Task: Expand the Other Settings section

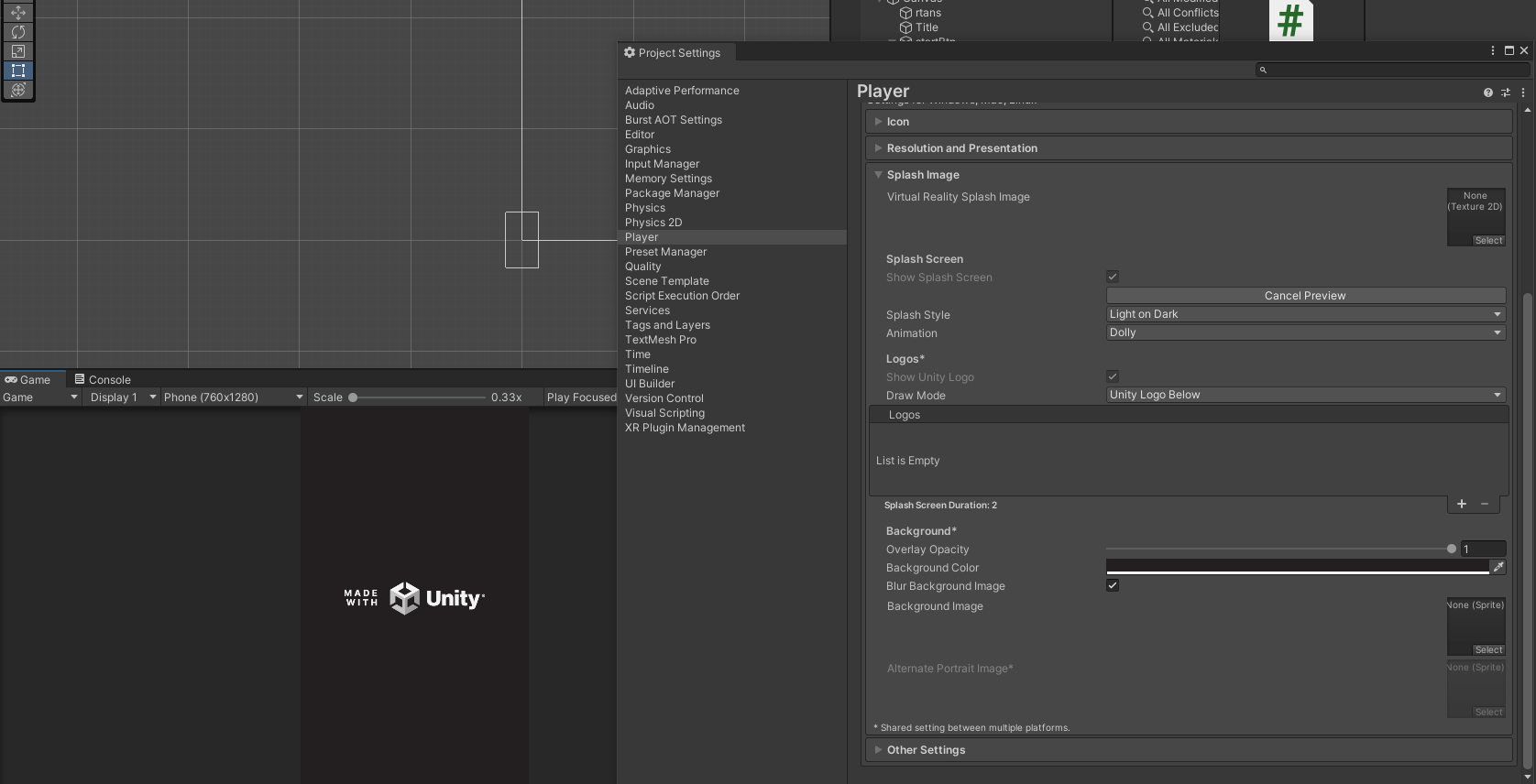Action: [1189, 750]
